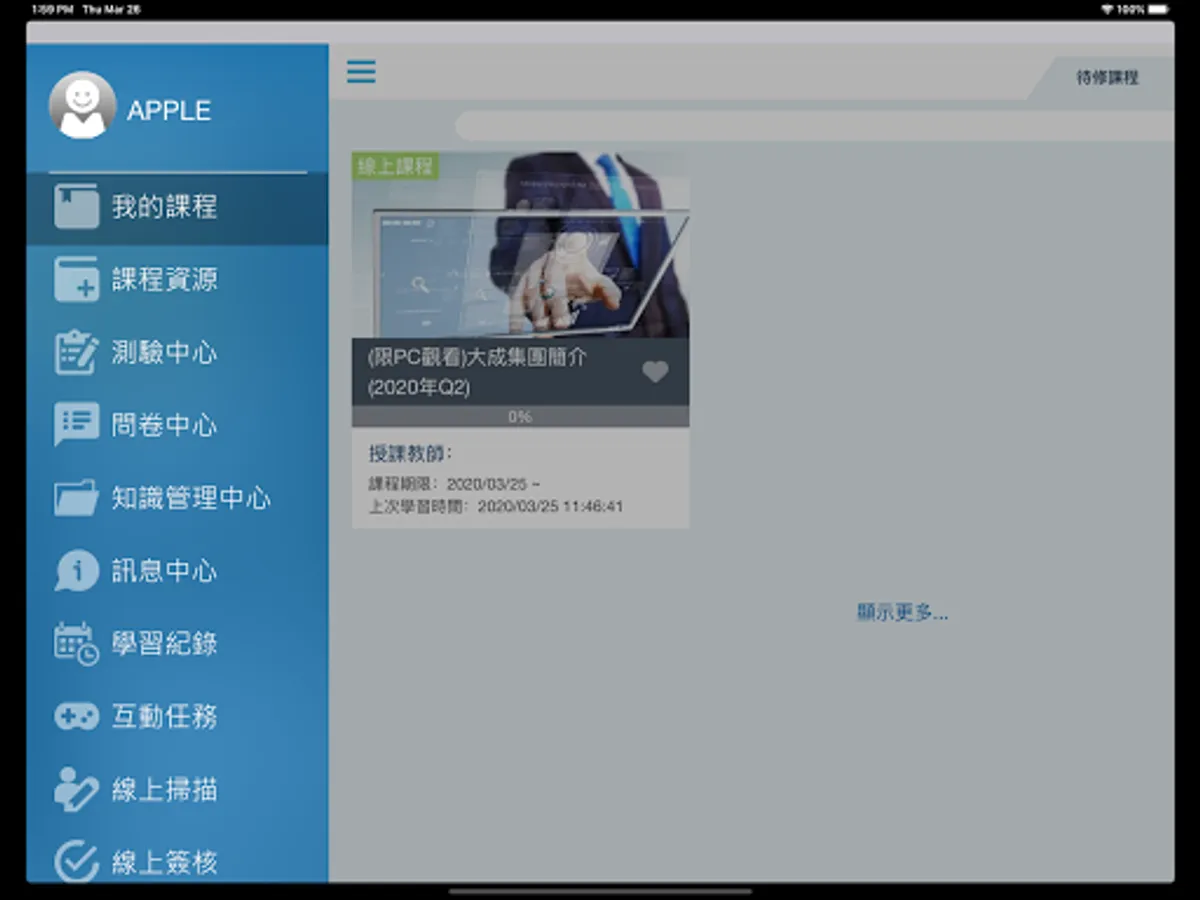Click the 線上簽核 checkmark icon
Image resolution: width=1200 pixels, height=900 pixels.
coord(78,860)
